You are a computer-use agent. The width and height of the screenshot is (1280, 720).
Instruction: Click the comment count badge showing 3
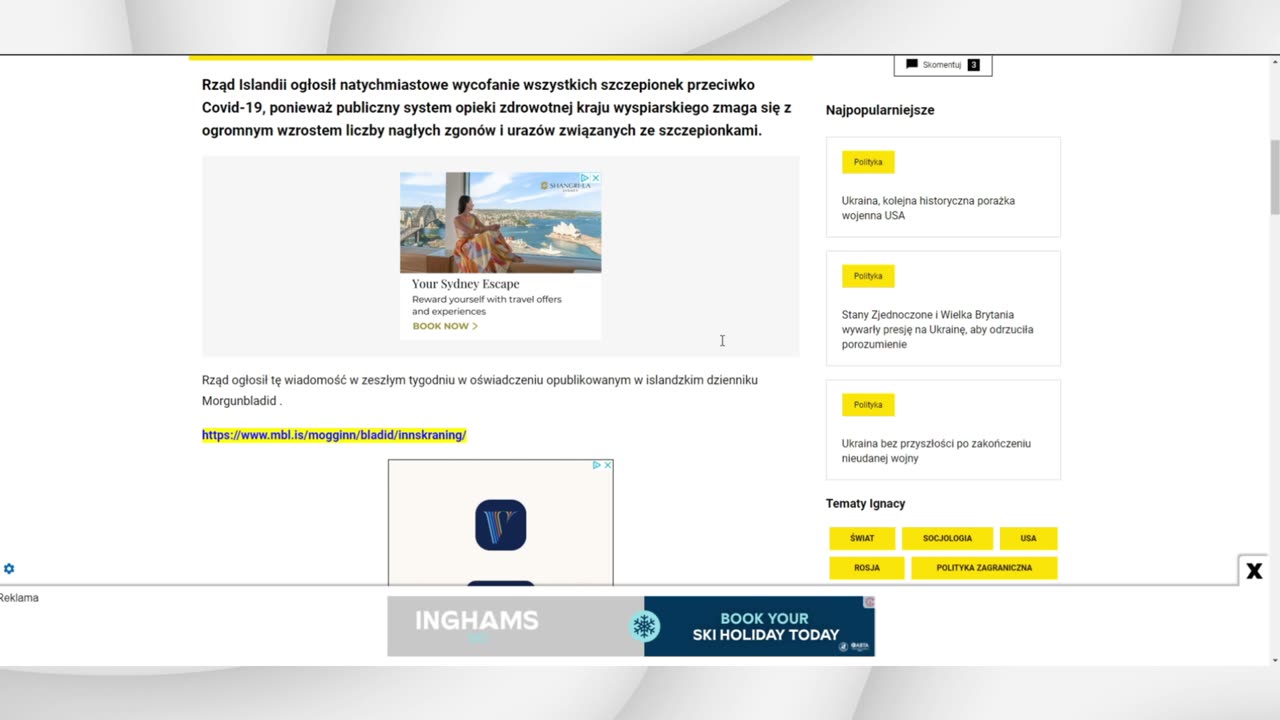(974, 65)
